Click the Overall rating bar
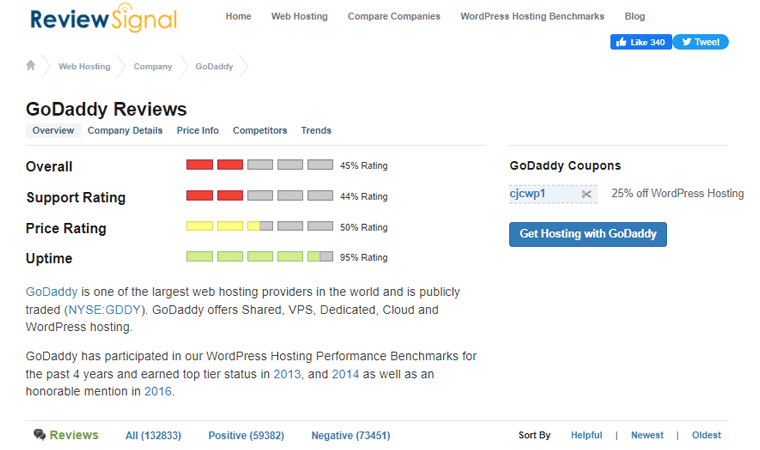760x450 pixels. click(260, 165)
